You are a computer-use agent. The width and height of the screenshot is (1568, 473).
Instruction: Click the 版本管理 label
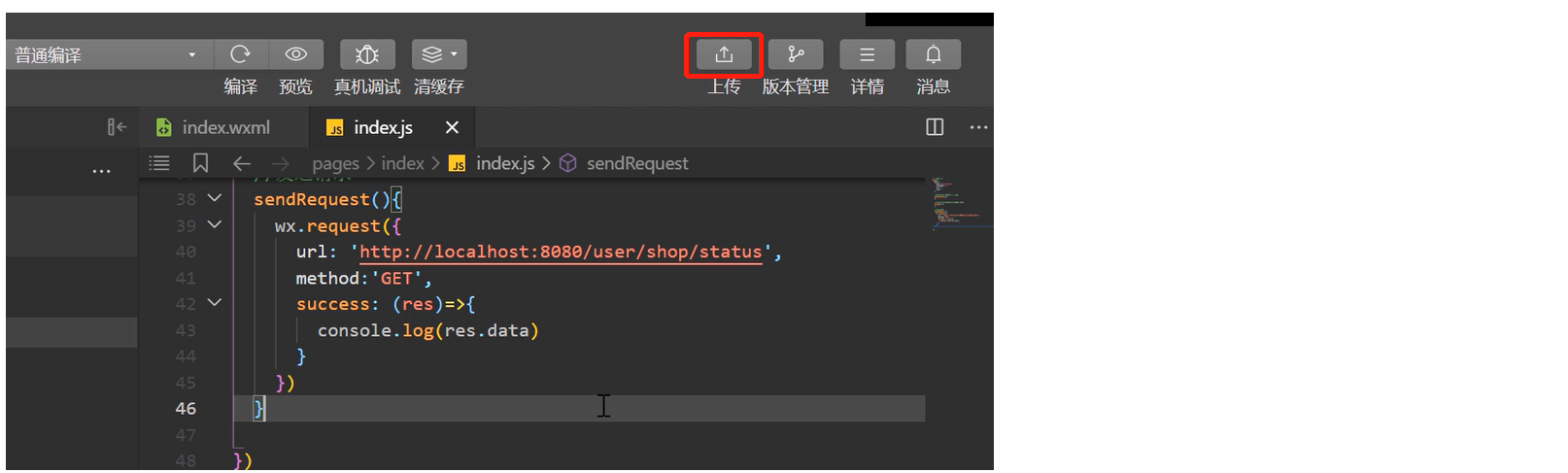click(x=796, y=86)
